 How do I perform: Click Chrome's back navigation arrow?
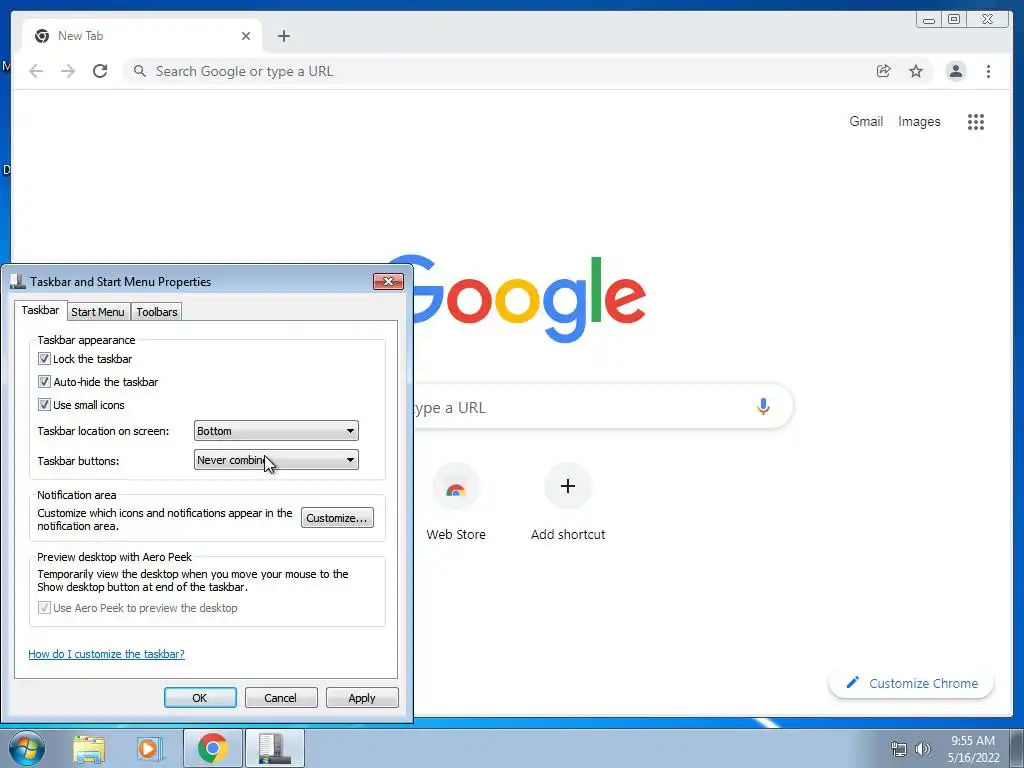pos(36,71)
